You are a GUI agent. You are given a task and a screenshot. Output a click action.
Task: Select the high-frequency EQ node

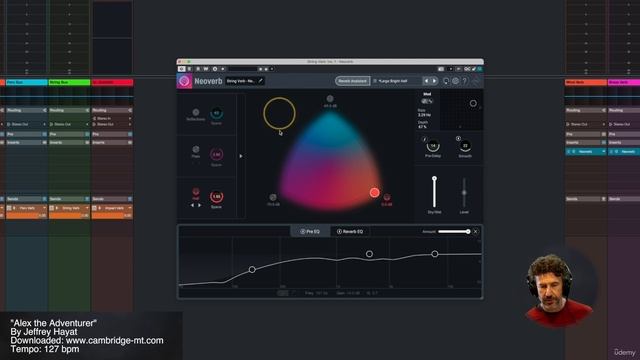tap(435, 254)
